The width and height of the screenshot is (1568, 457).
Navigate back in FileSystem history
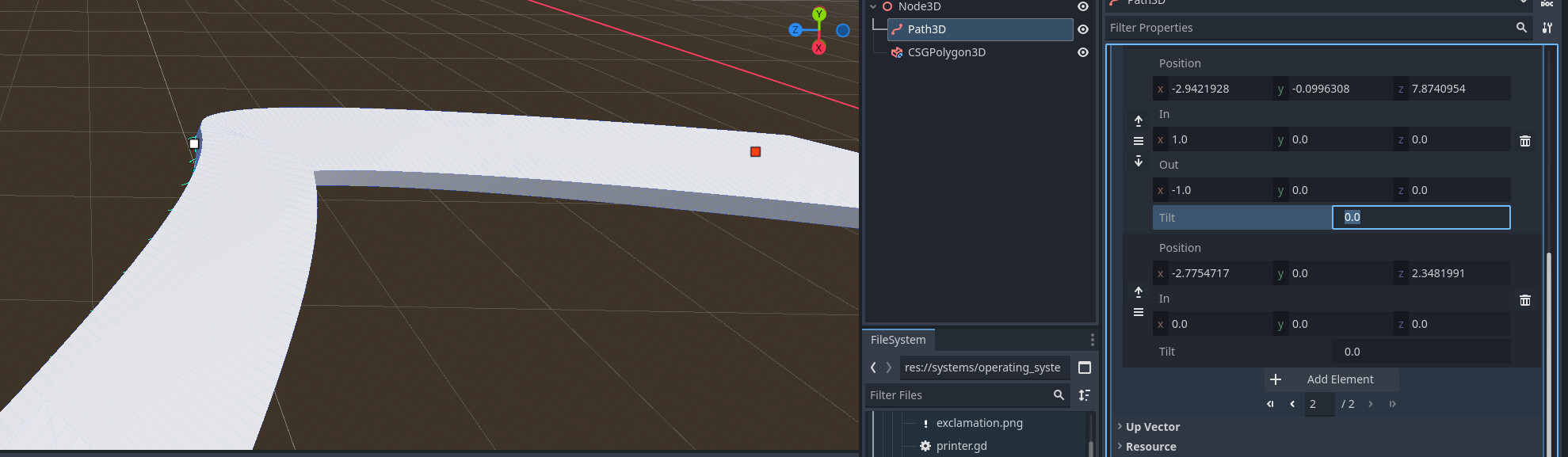pos(873,368)
